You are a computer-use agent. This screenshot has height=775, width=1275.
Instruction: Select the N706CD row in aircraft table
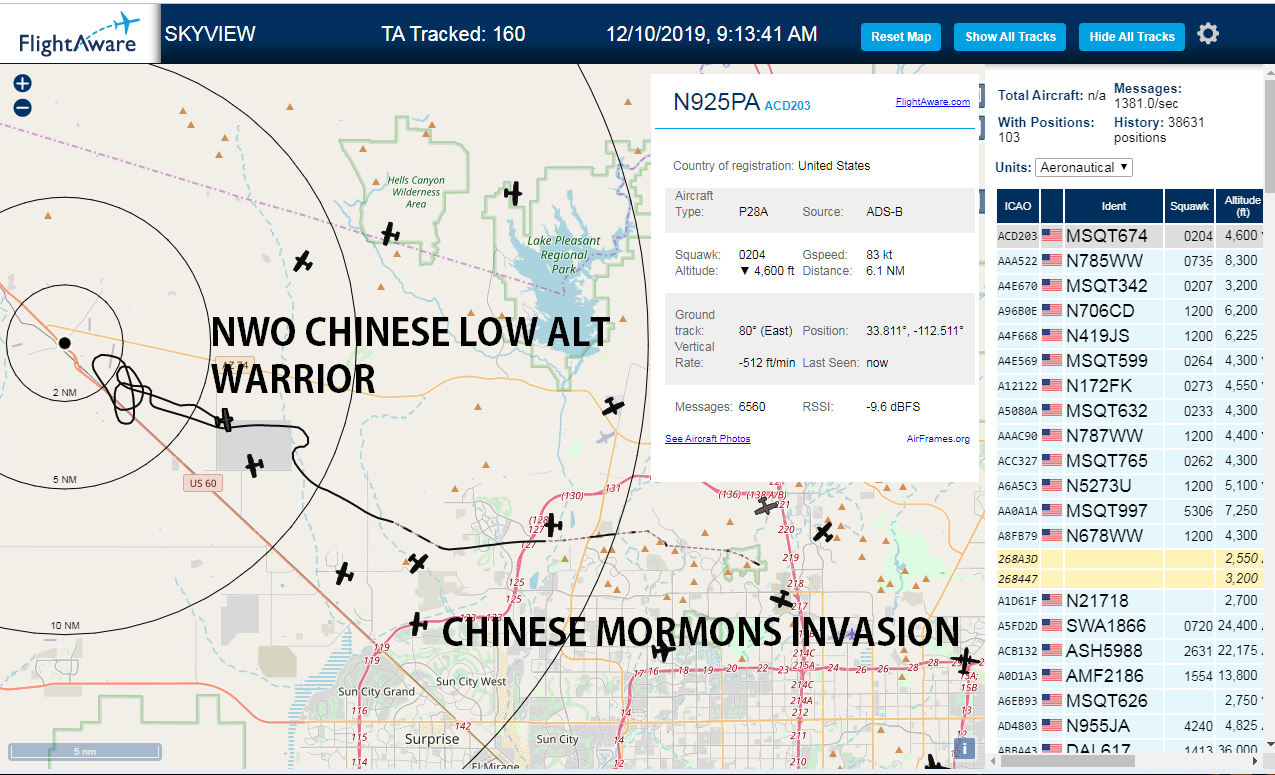coord(1131,311)
